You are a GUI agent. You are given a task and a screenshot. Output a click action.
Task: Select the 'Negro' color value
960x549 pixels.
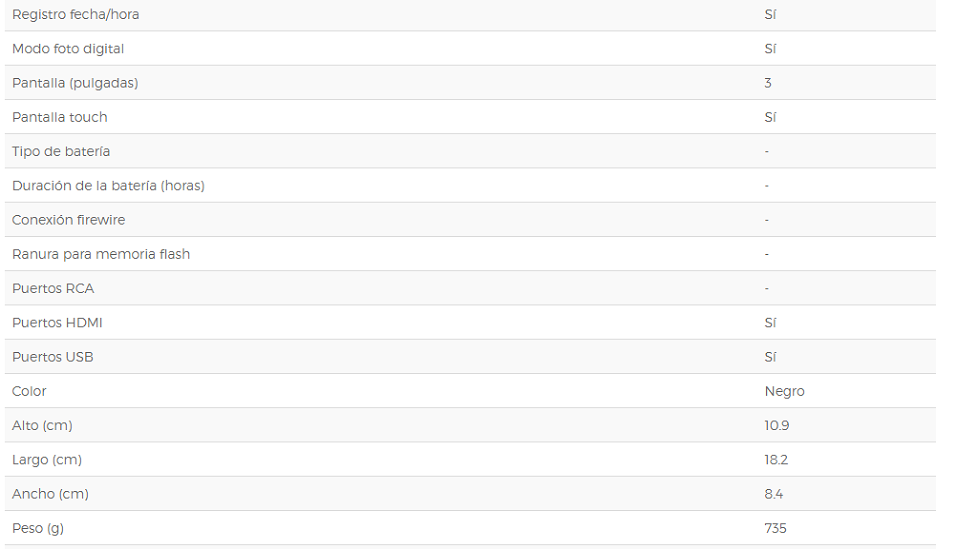tap(784, 391)
